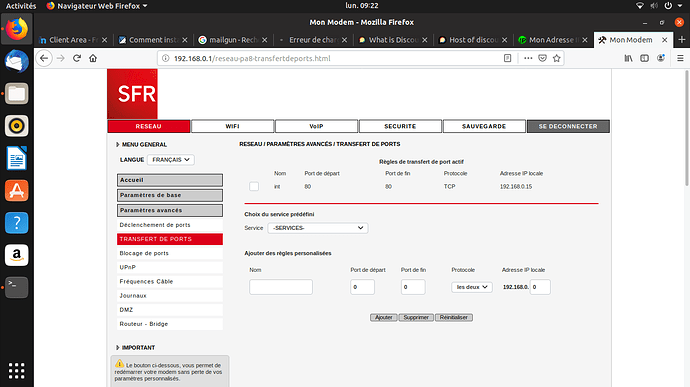Image resolution: width=690 pixels, height=387 pixels.
Task: Switch to the WIFI tab
Action: click(x=232, y=126)
